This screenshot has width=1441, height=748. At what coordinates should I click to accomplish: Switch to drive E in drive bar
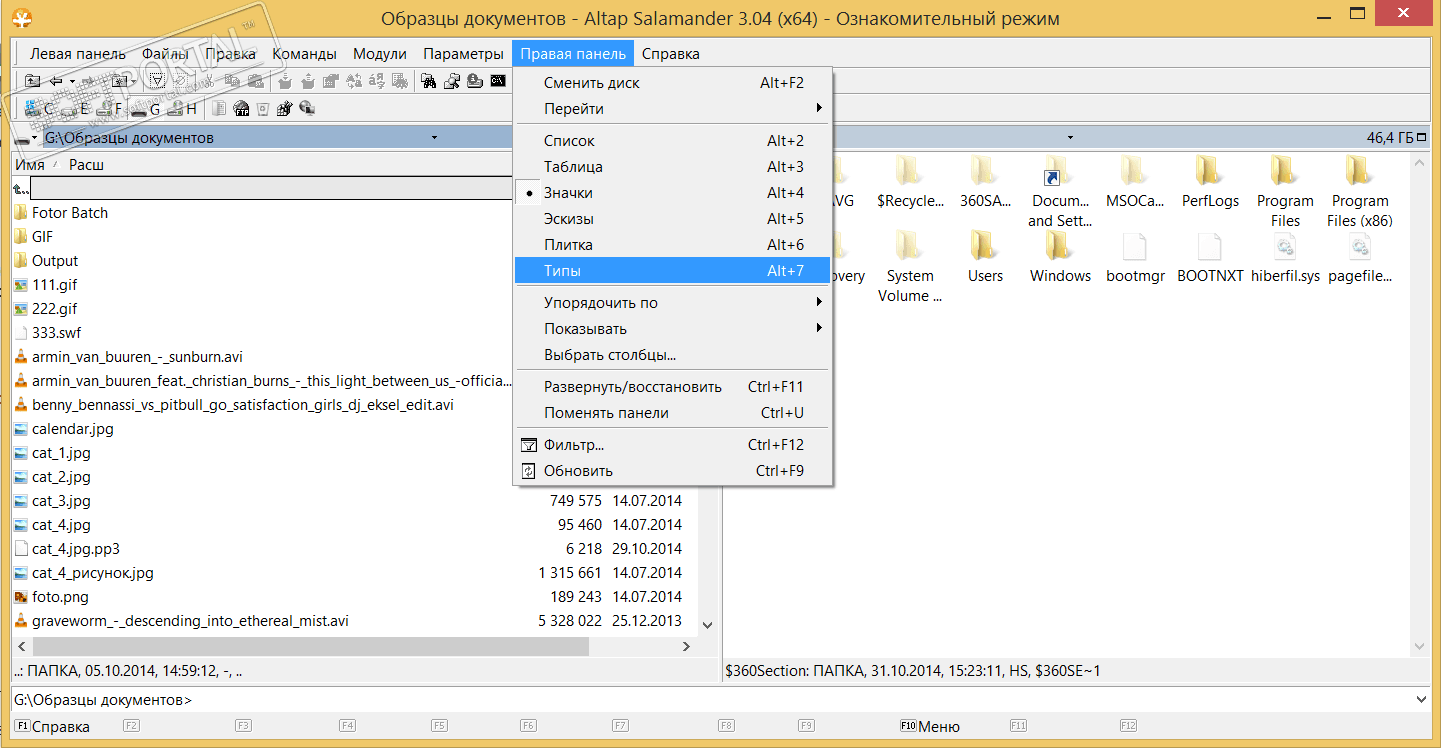(76, 109)
